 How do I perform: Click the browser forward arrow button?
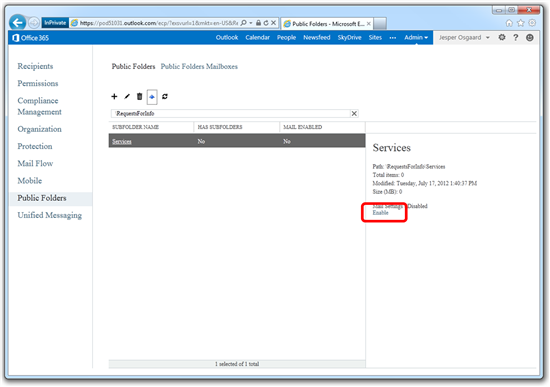(x=34, y=23)
